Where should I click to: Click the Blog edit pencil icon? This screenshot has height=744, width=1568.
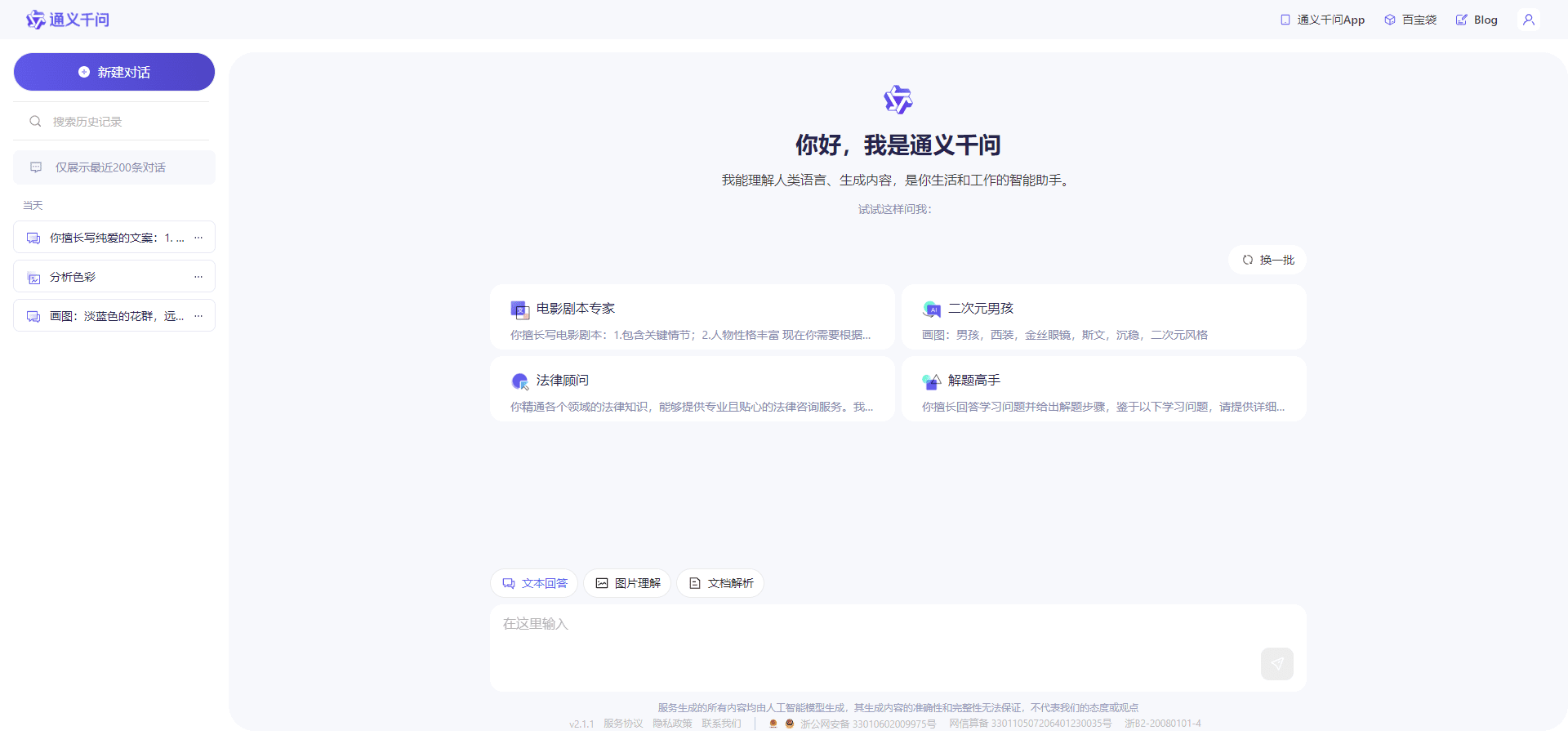pos(1462,20)
